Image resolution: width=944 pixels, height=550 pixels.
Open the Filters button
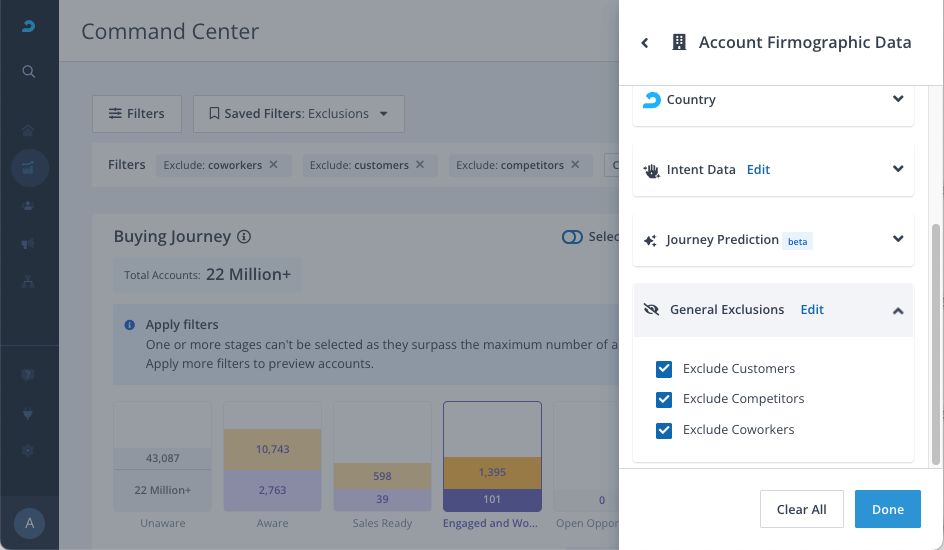[136, 114]
